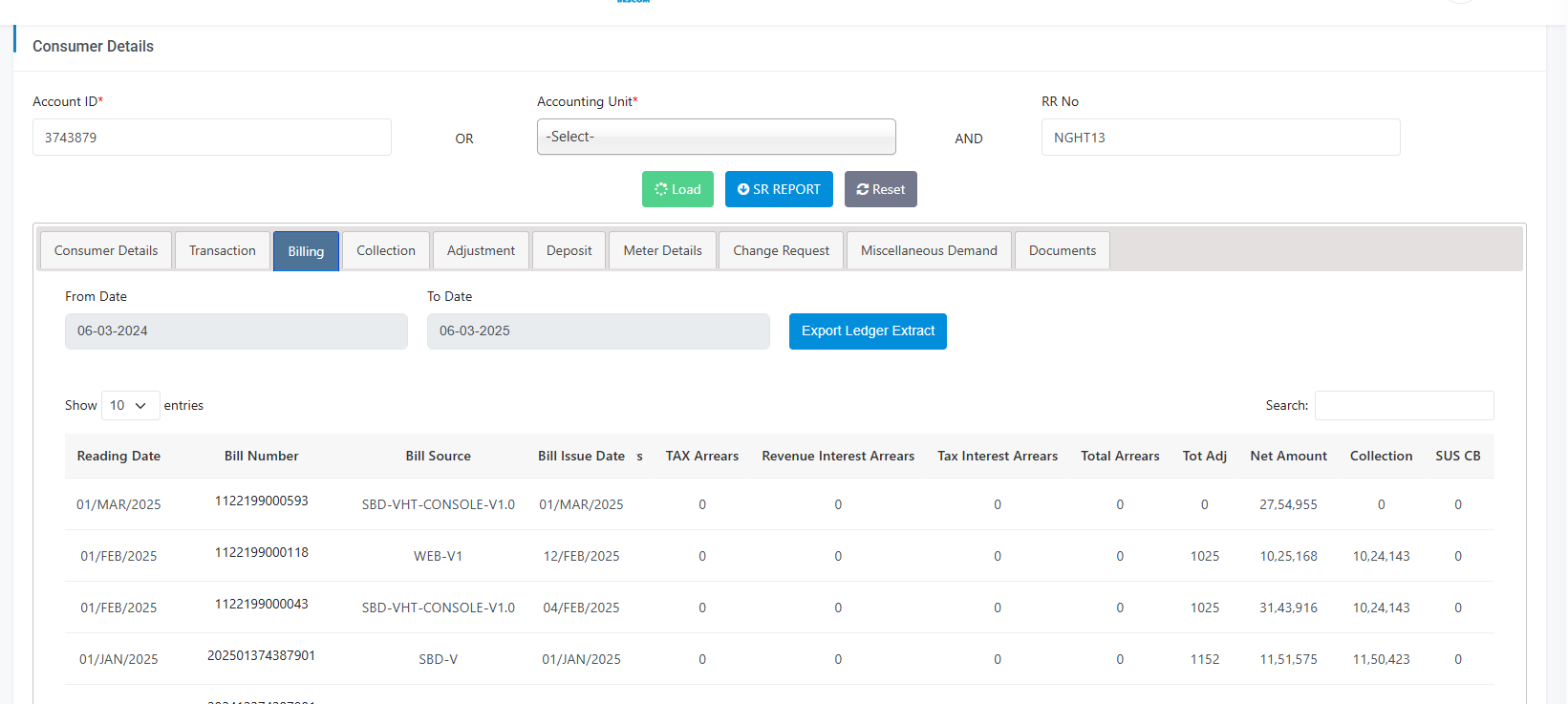Sort by Reading Date column
Viewport: 1568px width, 704px height.
[118, 456]
